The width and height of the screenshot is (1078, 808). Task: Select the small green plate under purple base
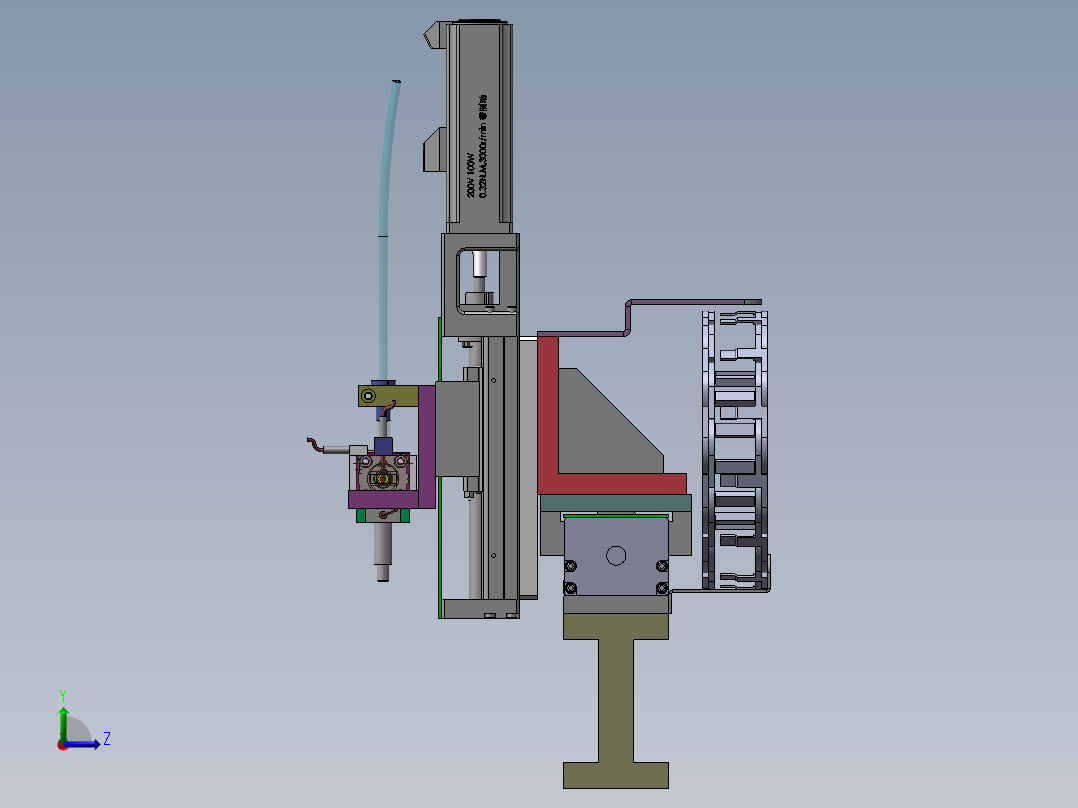(383, 515)
